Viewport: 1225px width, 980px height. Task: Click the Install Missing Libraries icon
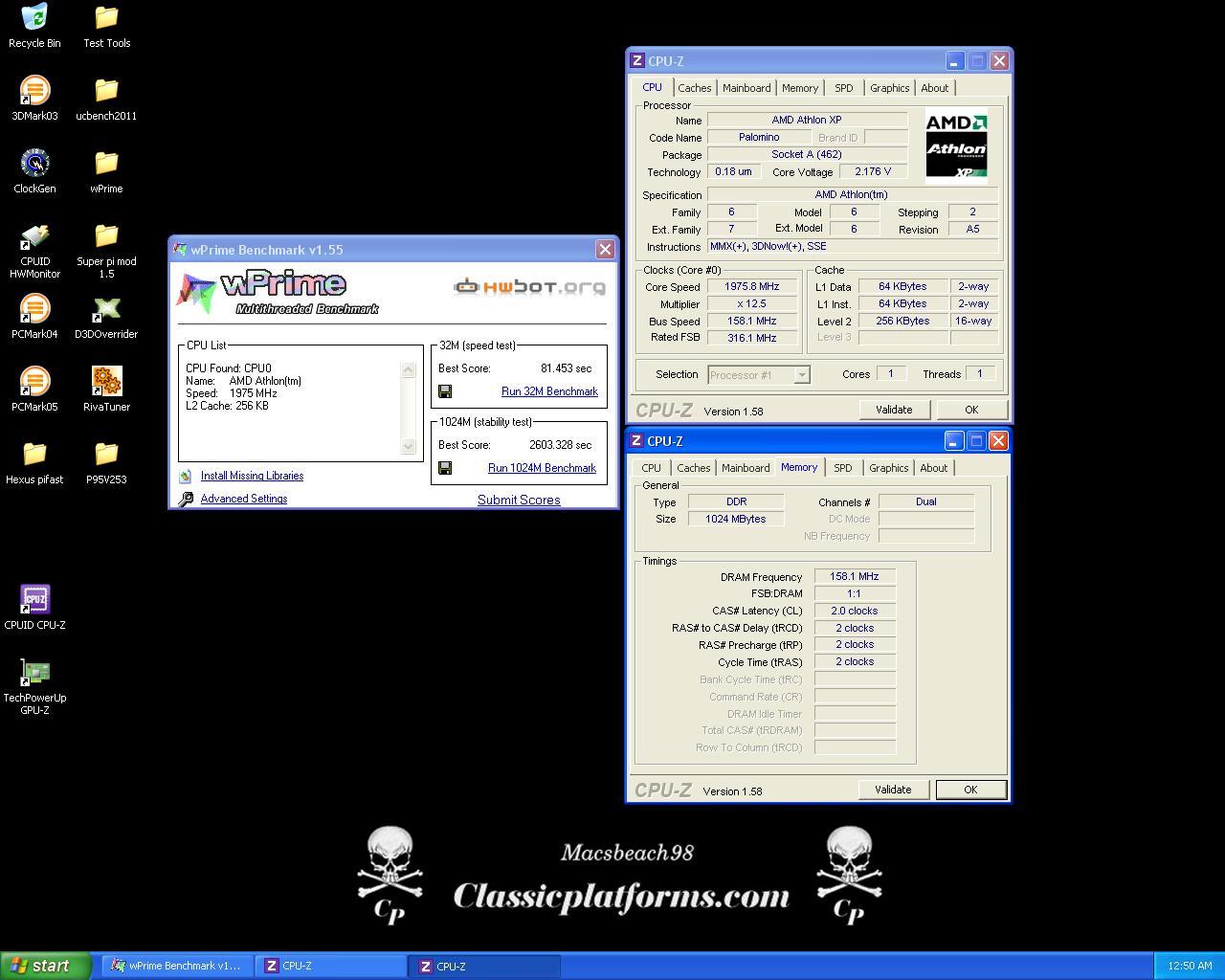click(186, 476)
